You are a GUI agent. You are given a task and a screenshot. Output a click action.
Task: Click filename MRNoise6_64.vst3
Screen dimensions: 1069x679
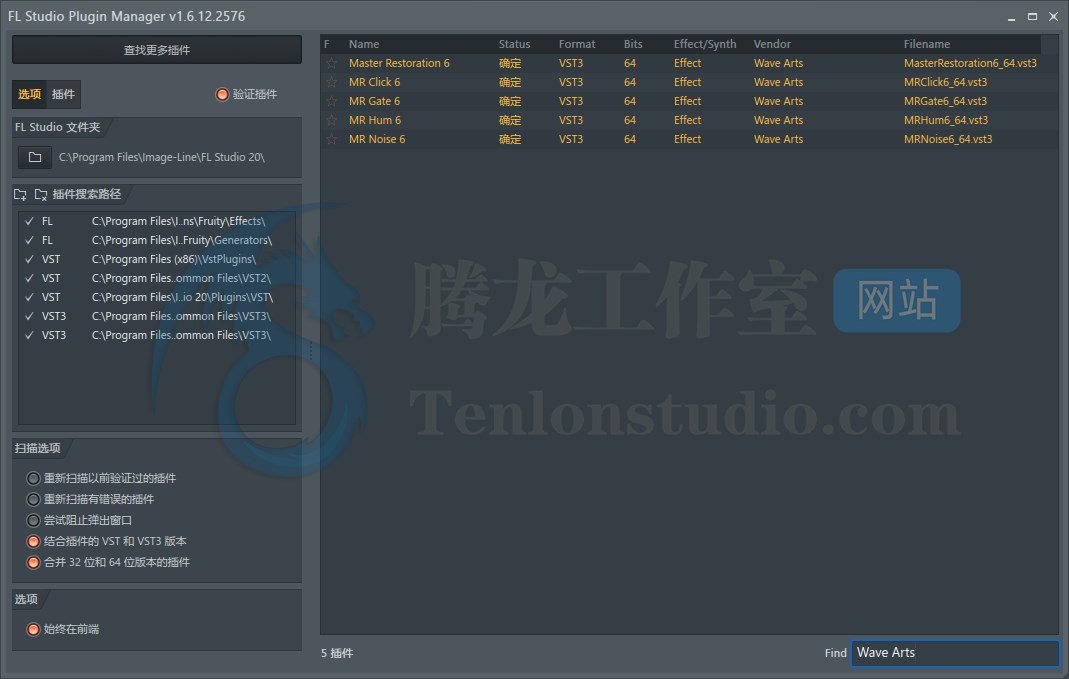pos(948,140)
